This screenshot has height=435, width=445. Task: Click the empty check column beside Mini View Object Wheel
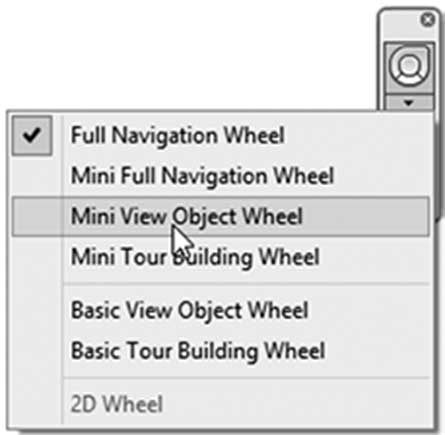tap(37, 217)
